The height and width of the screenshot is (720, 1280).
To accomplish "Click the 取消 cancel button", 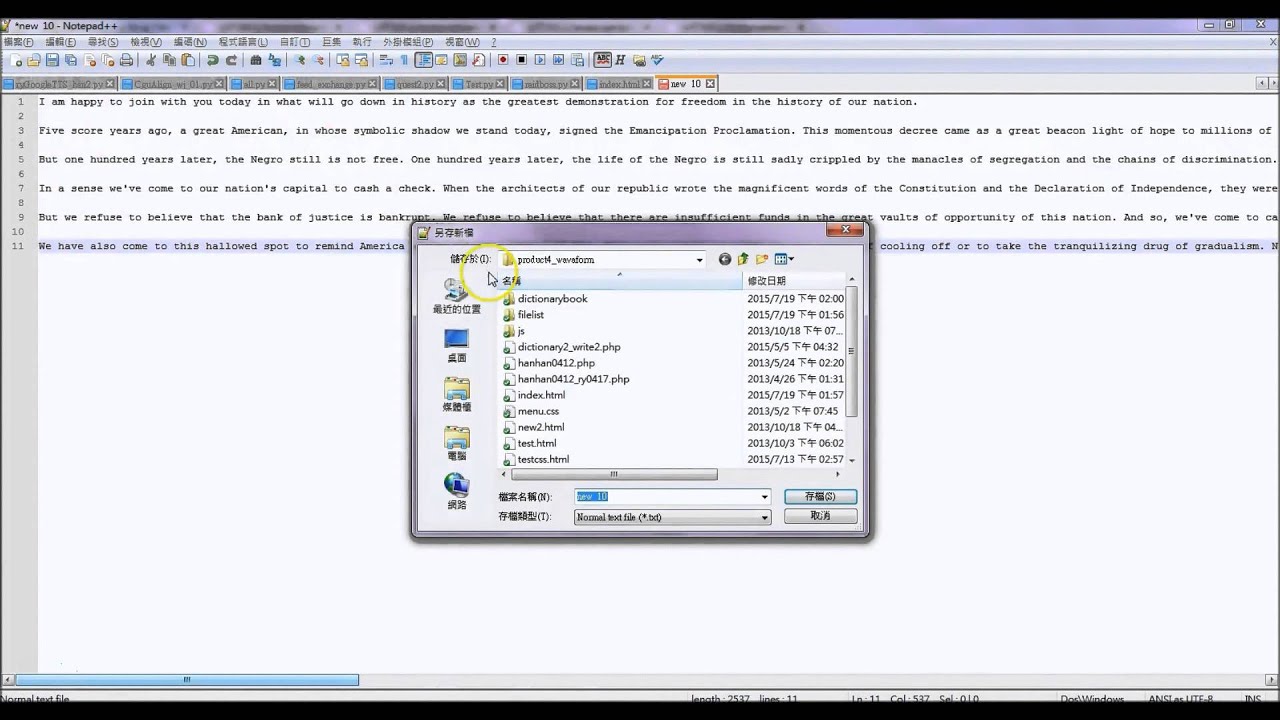I will [820, 516].
